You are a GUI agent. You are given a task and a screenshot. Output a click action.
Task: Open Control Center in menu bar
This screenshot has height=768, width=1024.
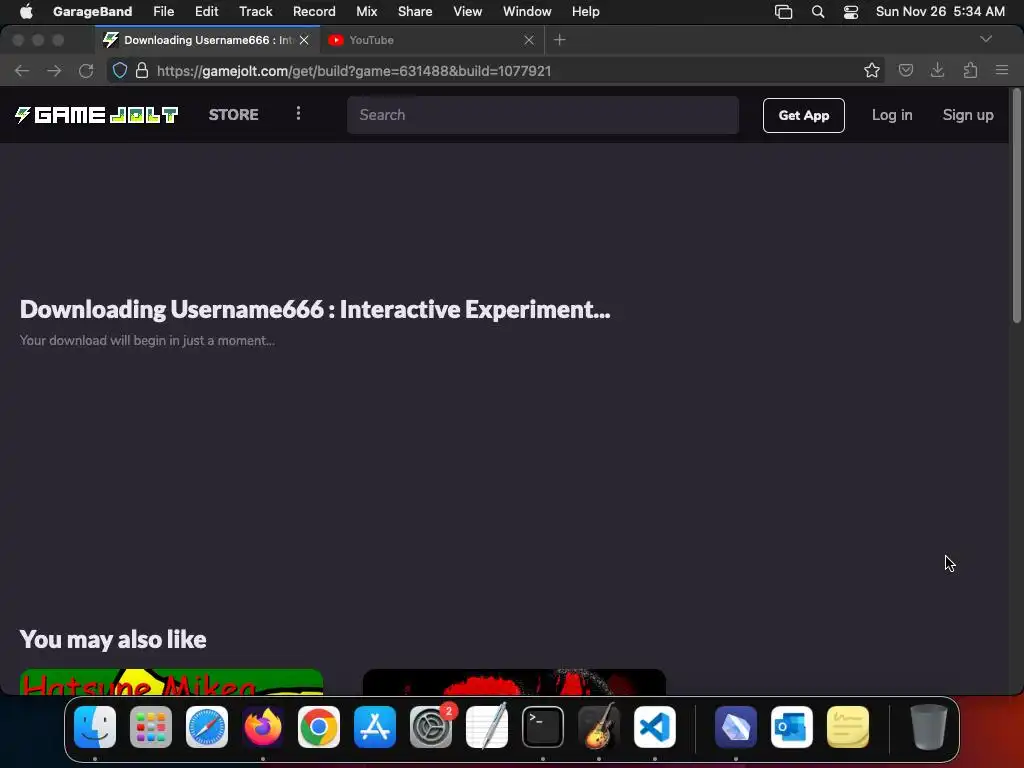click(850, 11)
